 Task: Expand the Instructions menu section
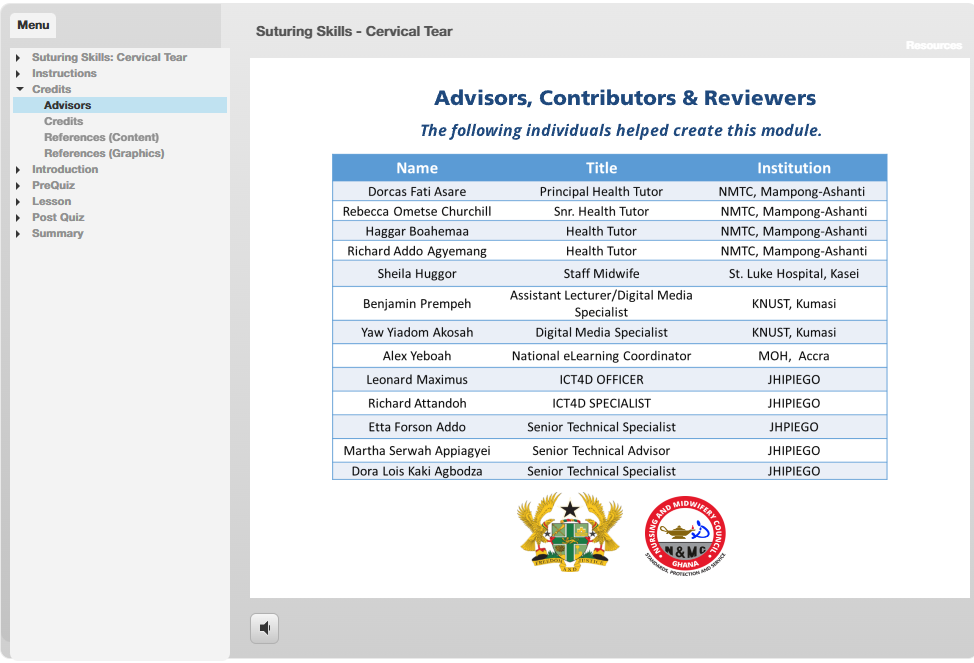(x=18, y=74)
